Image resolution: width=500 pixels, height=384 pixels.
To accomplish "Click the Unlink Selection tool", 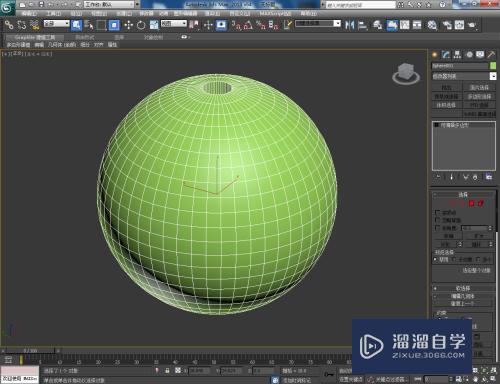I will click(x=22, y=25).
